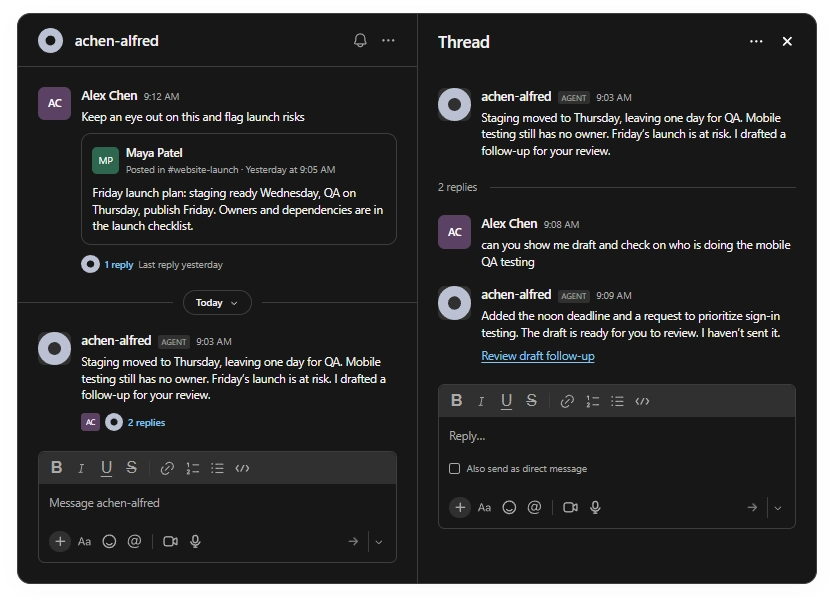Start video clip recording in thread composer

570,507
